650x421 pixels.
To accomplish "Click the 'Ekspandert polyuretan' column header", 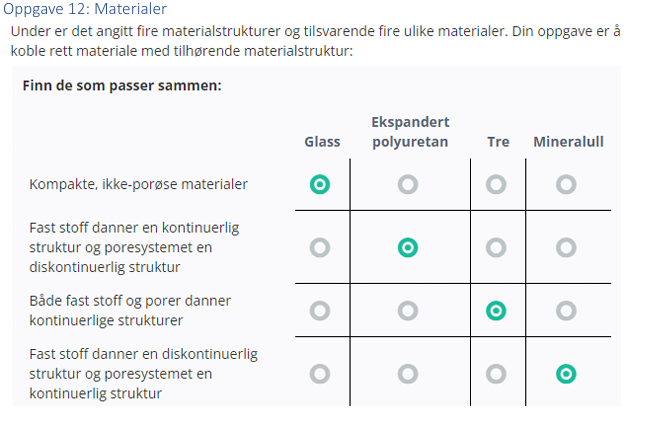I will pyautogui.click(x=410, y=132).
